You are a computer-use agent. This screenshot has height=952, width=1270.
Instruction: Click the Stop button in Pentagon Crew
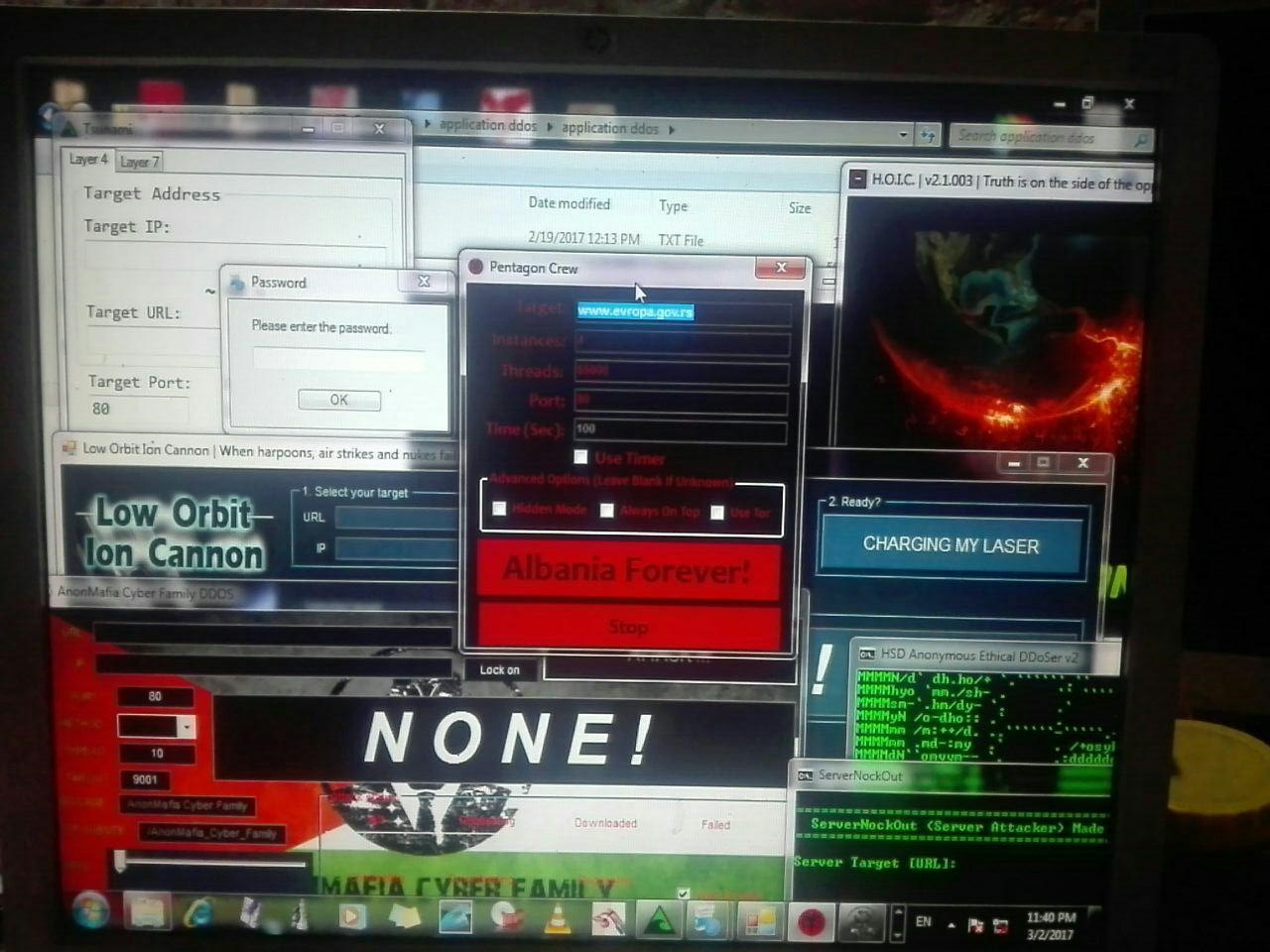tap(628, 627)
